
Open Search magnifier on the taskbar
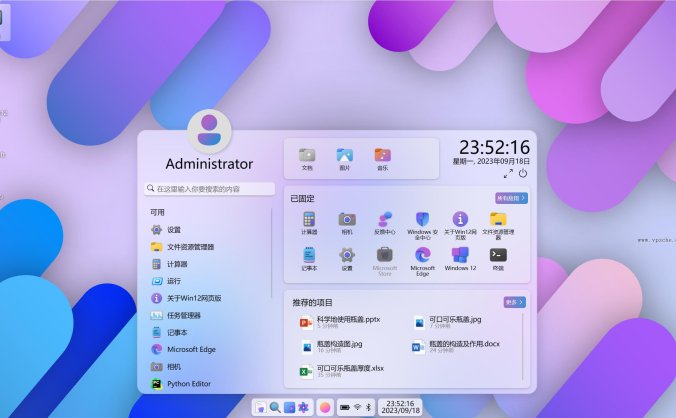pos(275,407)
